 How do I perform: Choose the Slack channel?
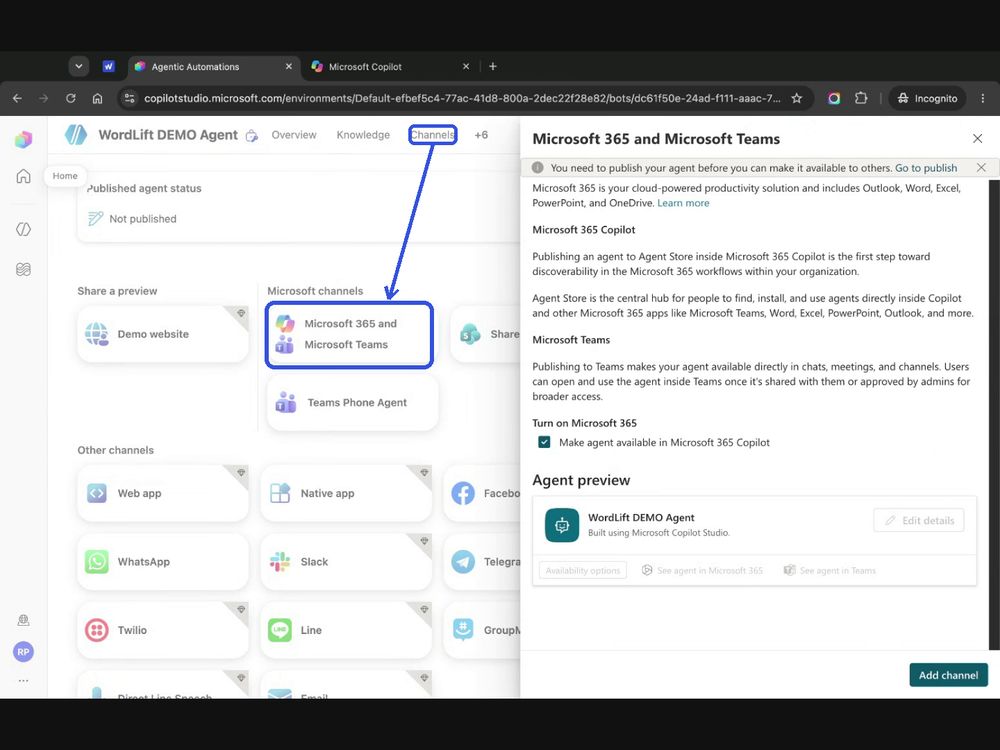click(346, 562)
